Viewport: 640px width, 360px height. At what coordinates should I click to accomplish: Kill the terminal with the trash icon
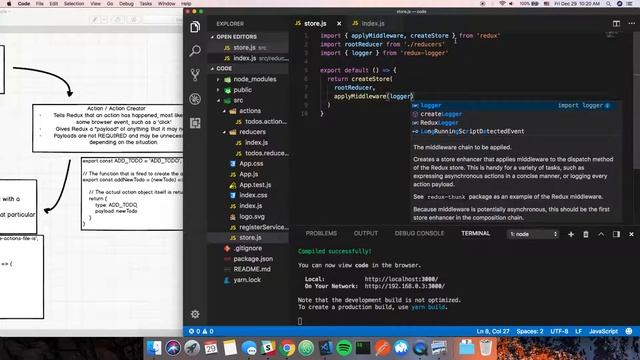point(586,234)
